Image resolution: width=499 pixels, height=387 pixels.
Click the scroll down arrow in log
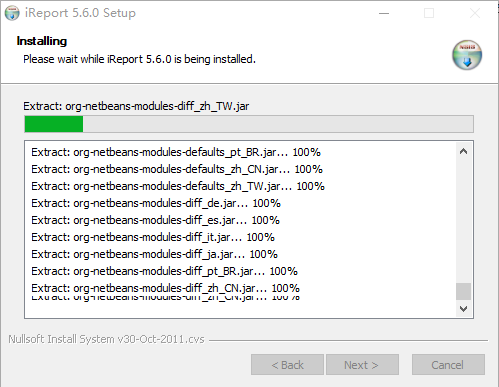click(x=463, y=309)
